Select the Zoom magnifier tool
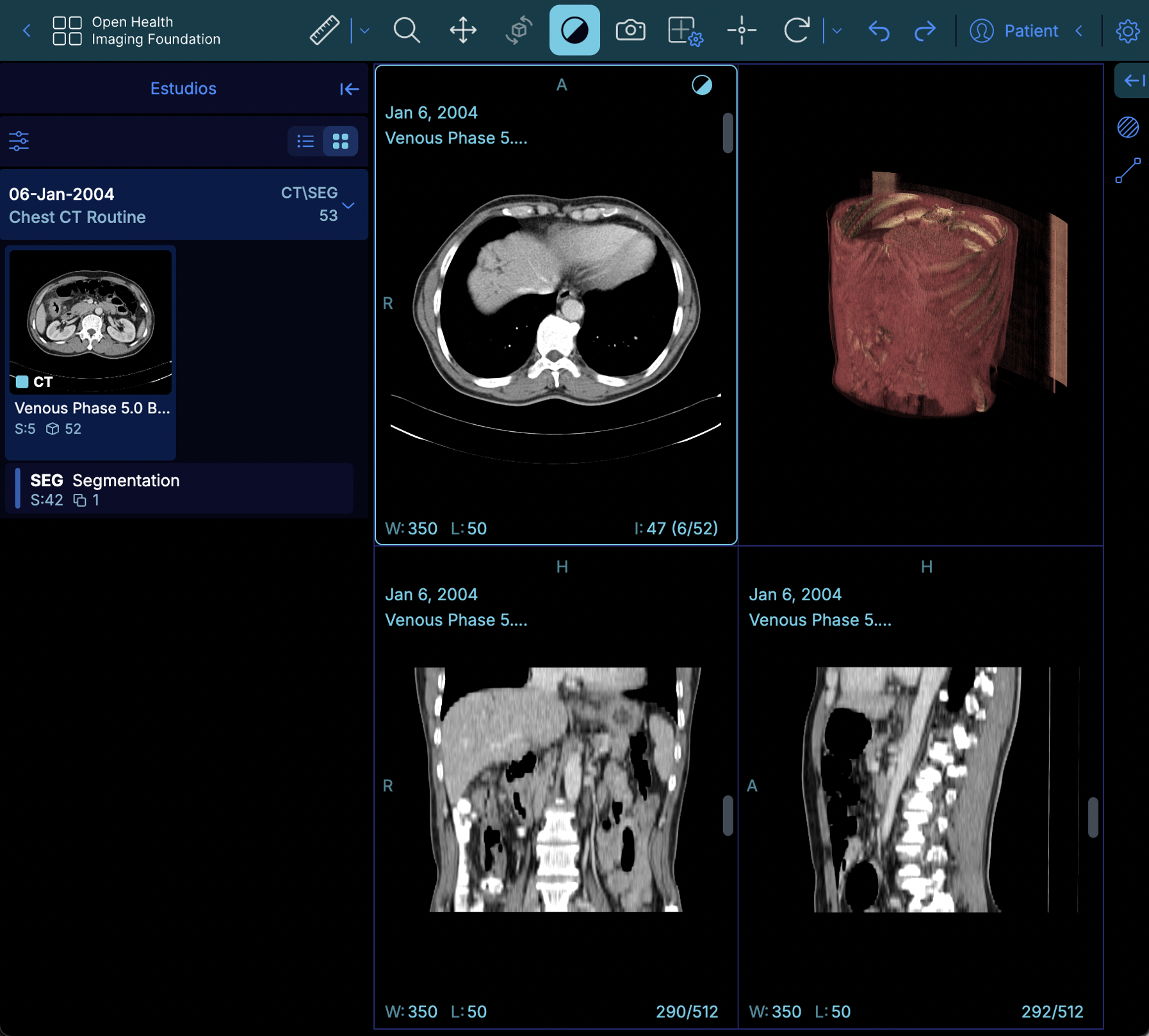The width and height of the screenshot is (1149, 1036). pyautogui.click(x=407, y=30)
